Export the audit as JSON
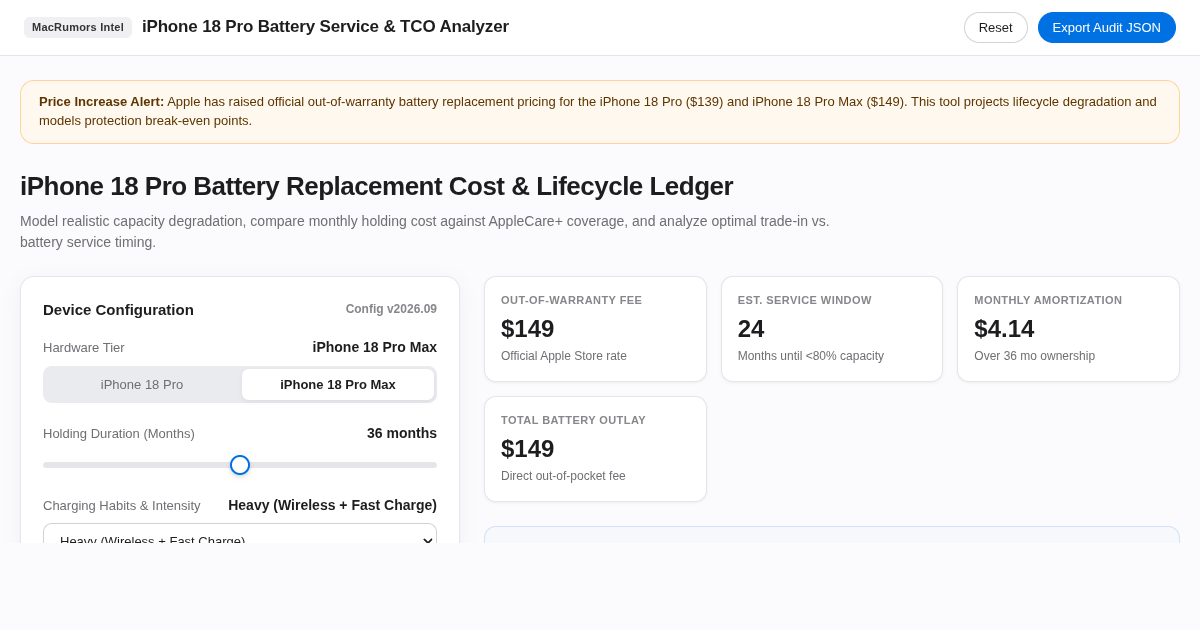Image resolution: width=1200 pixels, height=630 pixels. 1106,27
